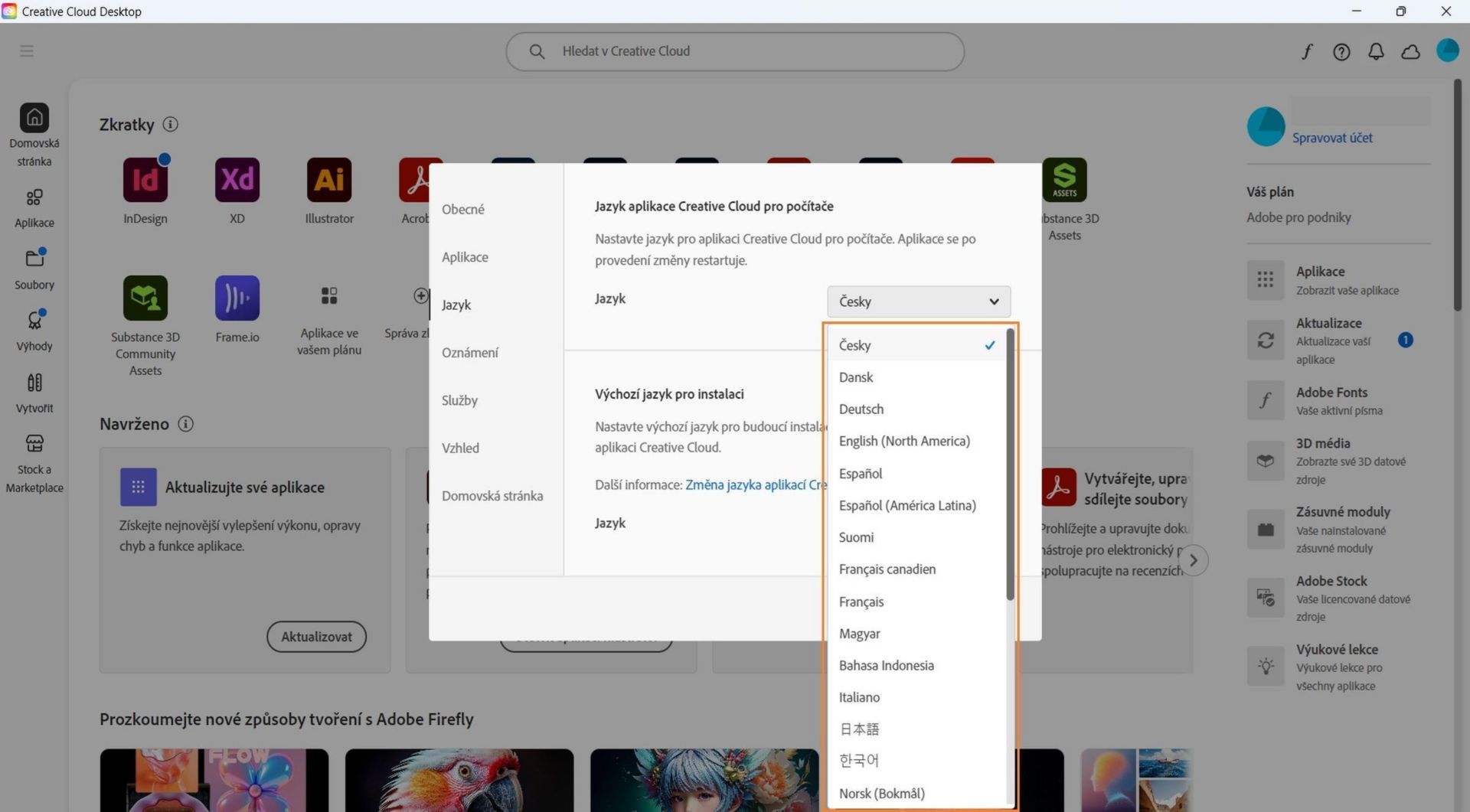This screenshot has height=812, width=1470.
Task: Open Vzhled settings tab
Action: (460, 448)
